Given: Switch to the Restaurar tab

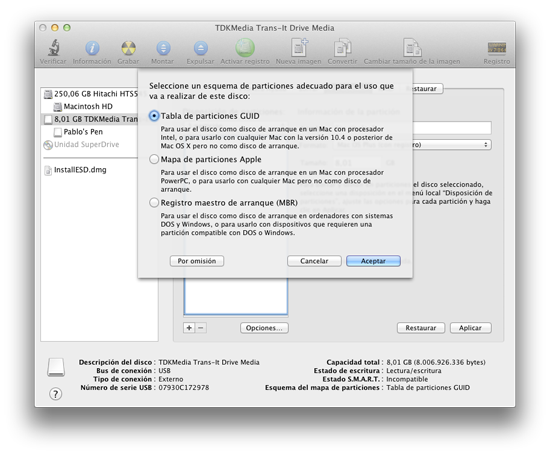Looking at the screenshot, I should (x=425, y=89).
